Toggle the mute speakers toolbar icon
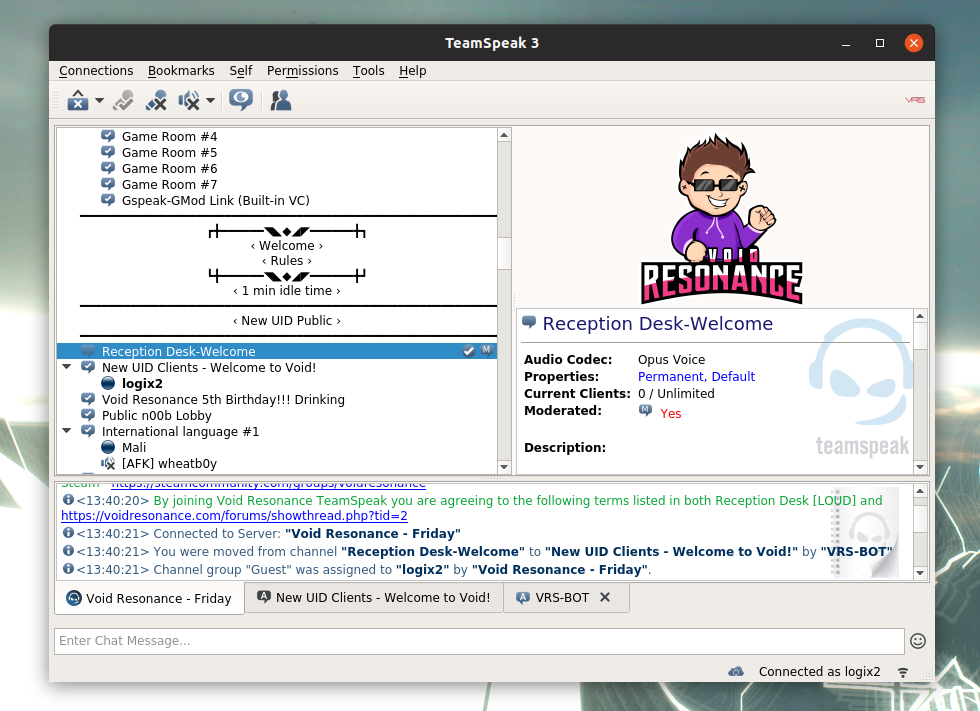This screenshot has width=980, height=711. [189, 100]
